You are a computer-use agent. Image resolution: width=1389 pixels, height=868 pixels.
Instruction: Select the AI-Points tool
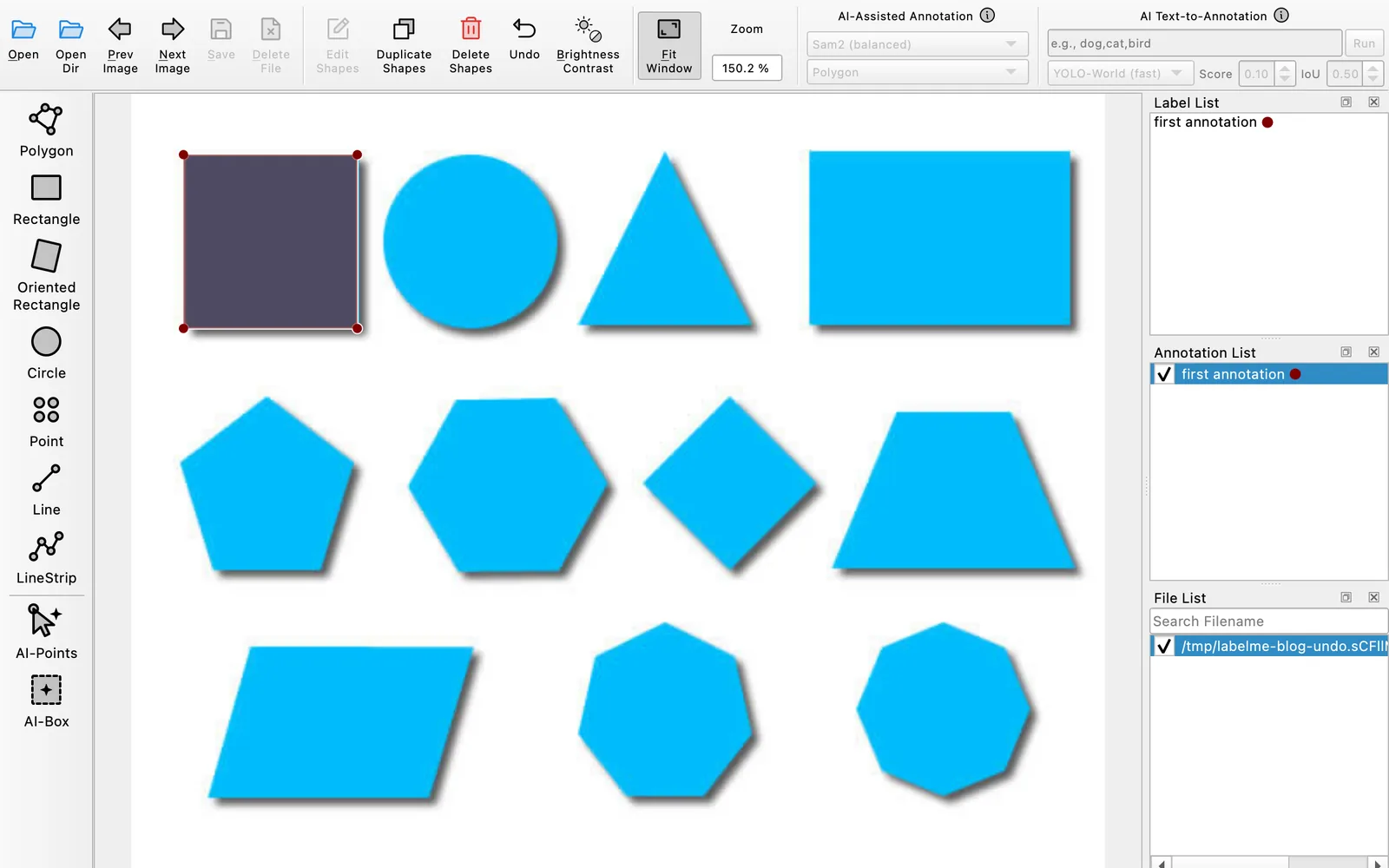click(46, 632)
